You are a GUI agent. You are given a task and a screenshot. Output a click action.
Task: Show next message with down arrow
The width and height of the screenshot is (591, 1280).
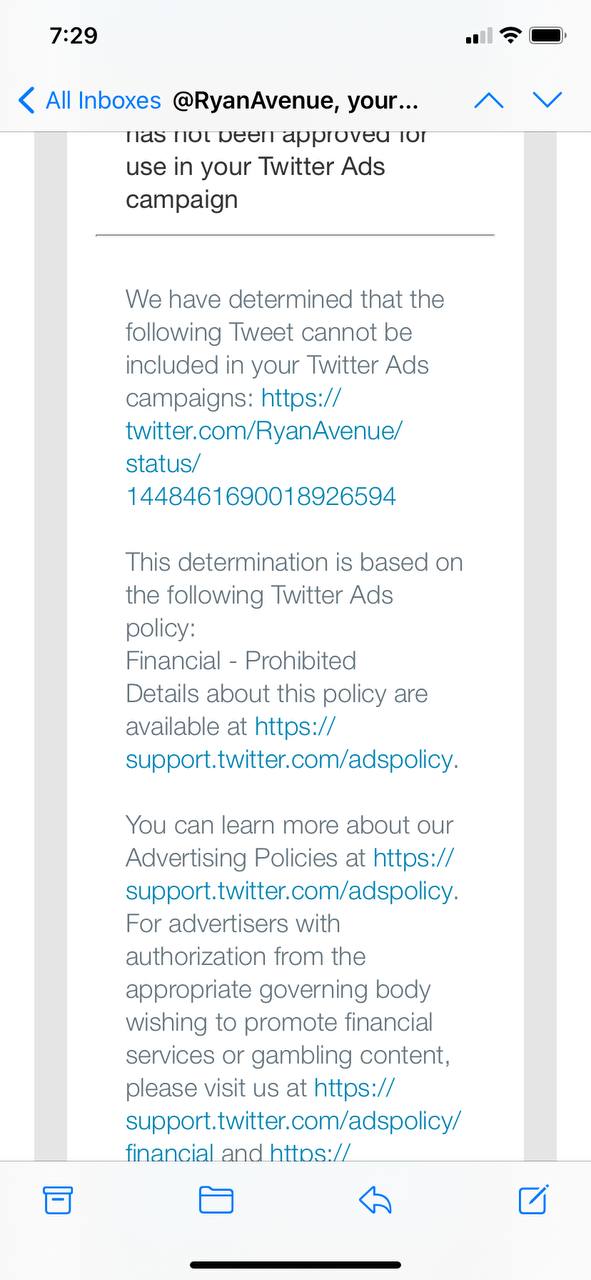548,100
